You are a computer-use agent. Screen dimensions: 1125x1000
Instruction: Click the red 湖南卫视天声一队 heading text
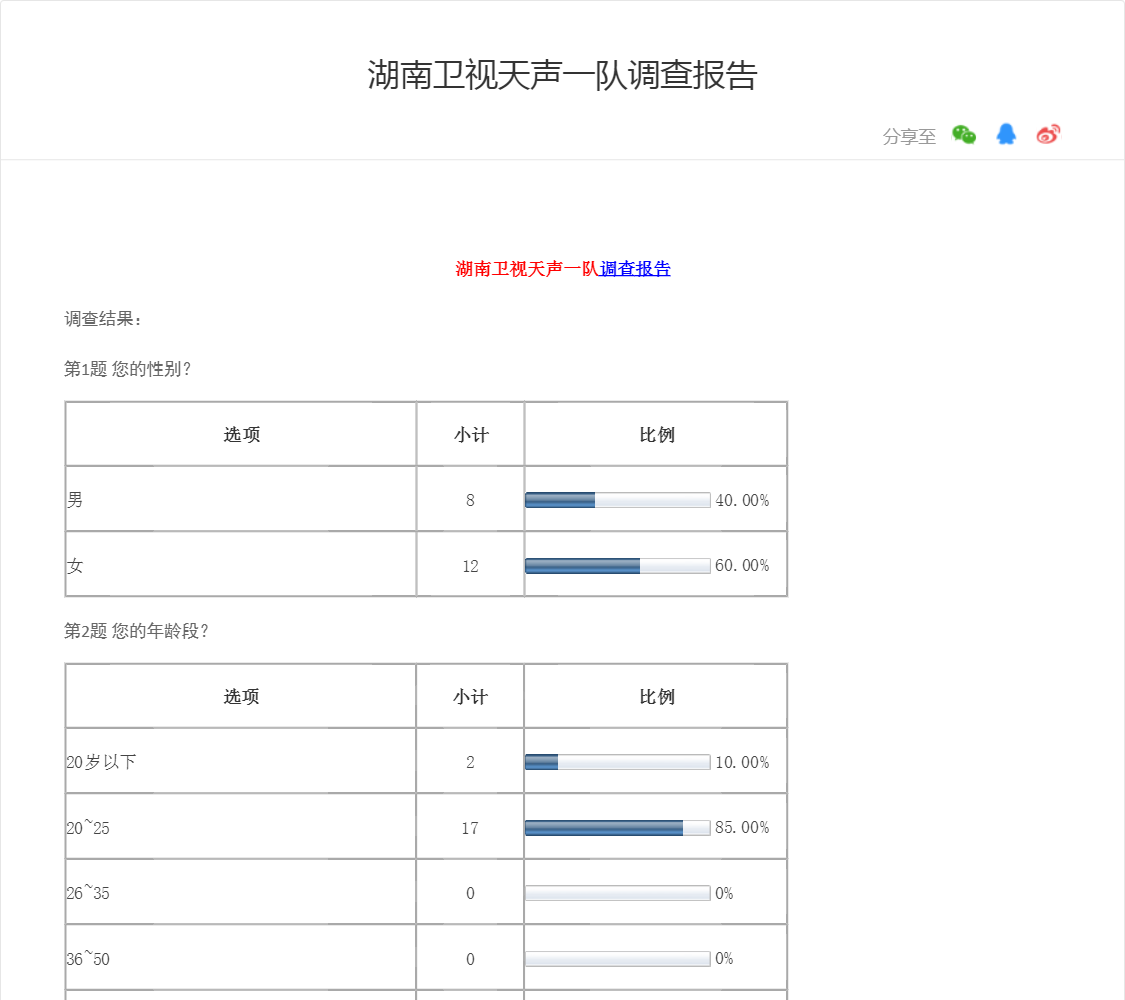pos(527,269)
